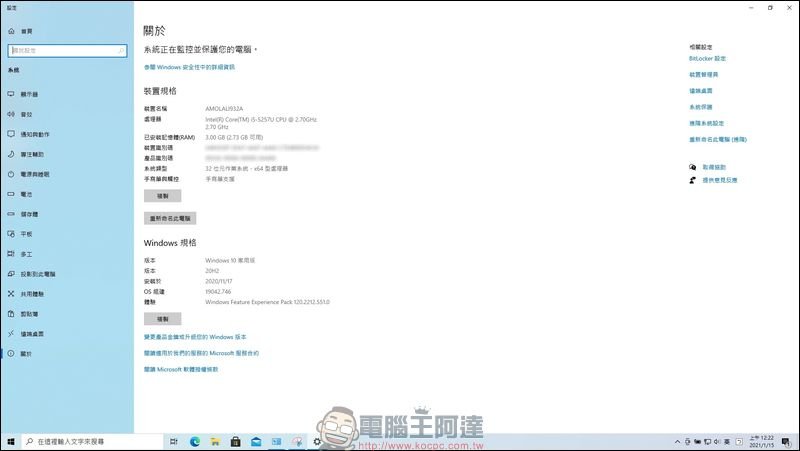Click the Settings gear in the taskbar
This screenshot has height=451, width=800.
317,442
